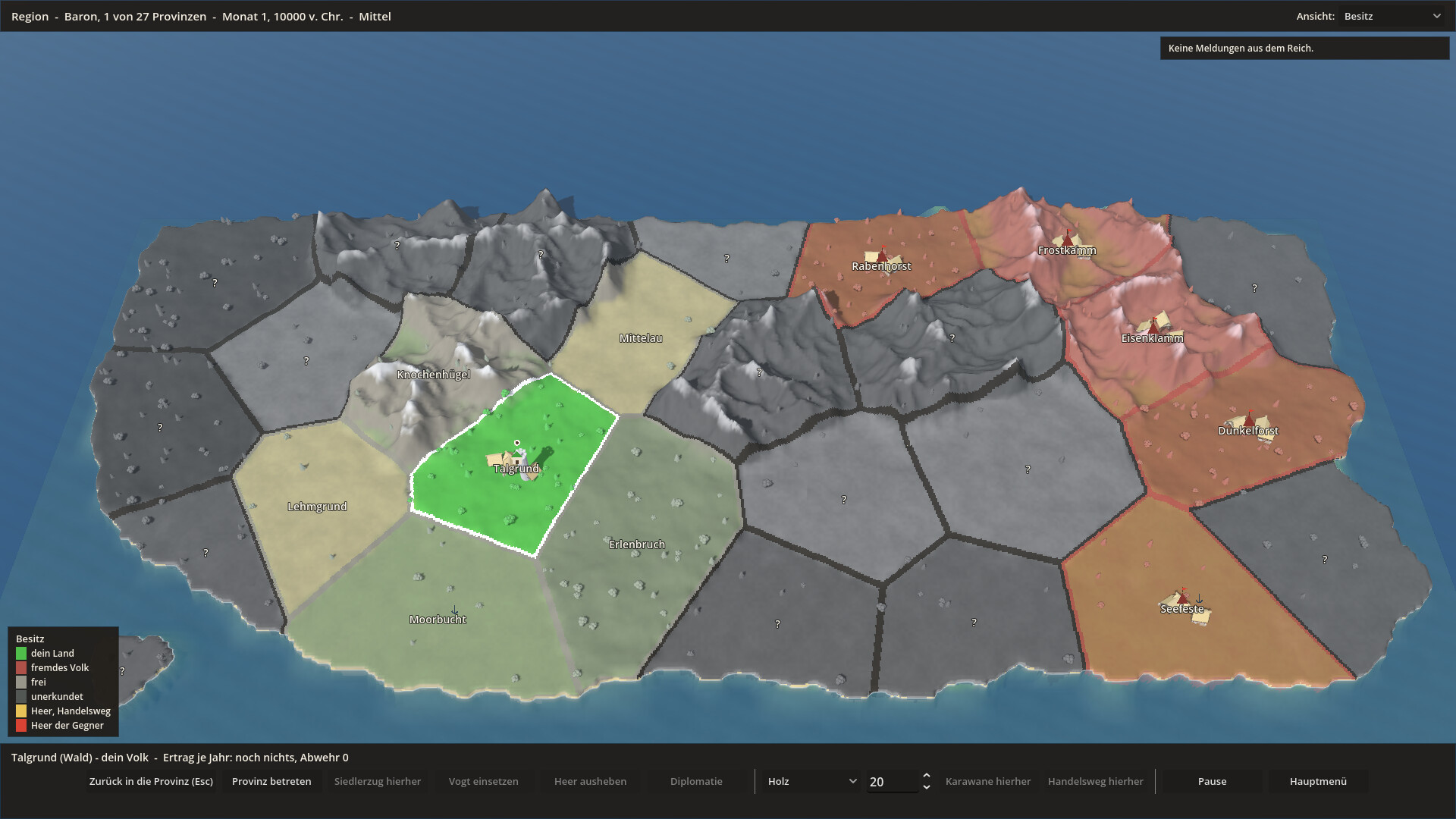Click Vogt einsetzen button
1456x819 pixels.
[484, 781]
